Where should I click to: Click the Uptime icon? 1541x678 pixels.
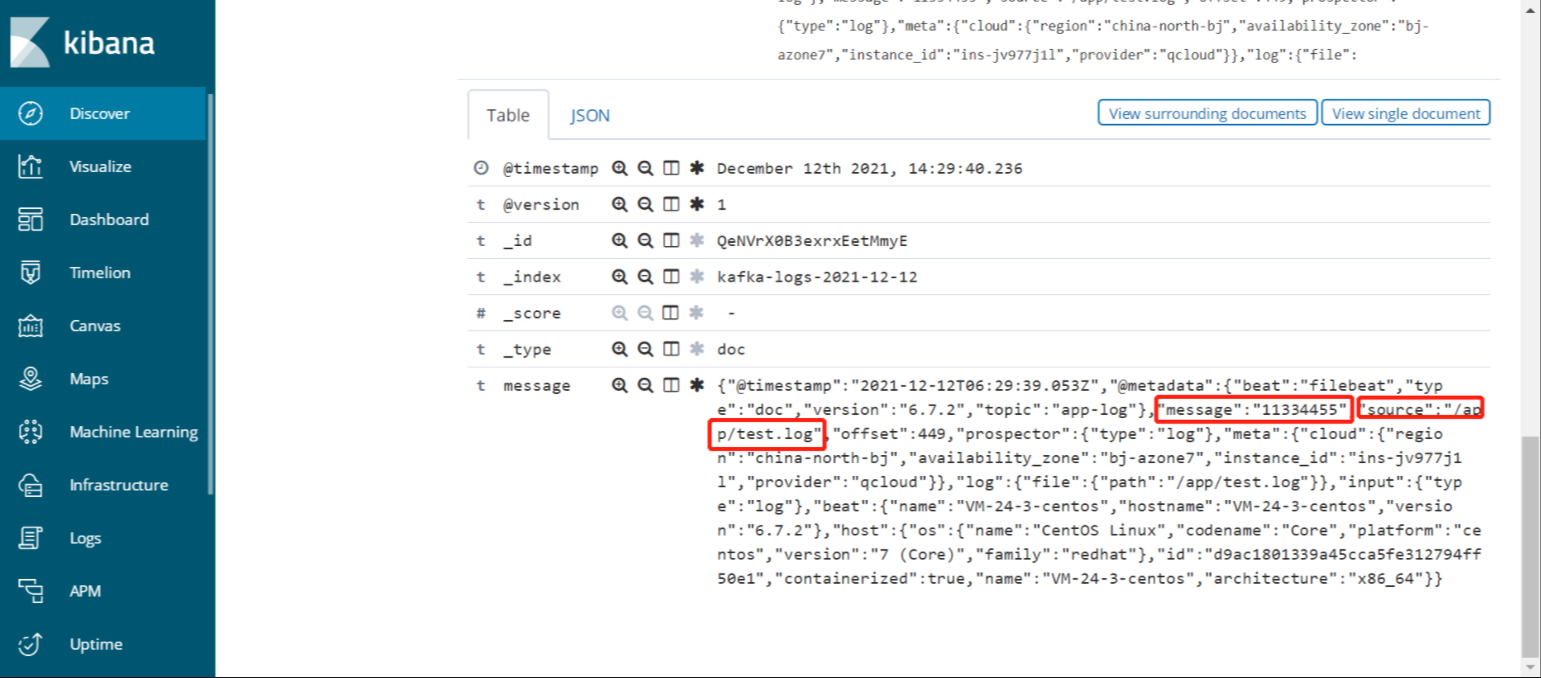[30, 643]
